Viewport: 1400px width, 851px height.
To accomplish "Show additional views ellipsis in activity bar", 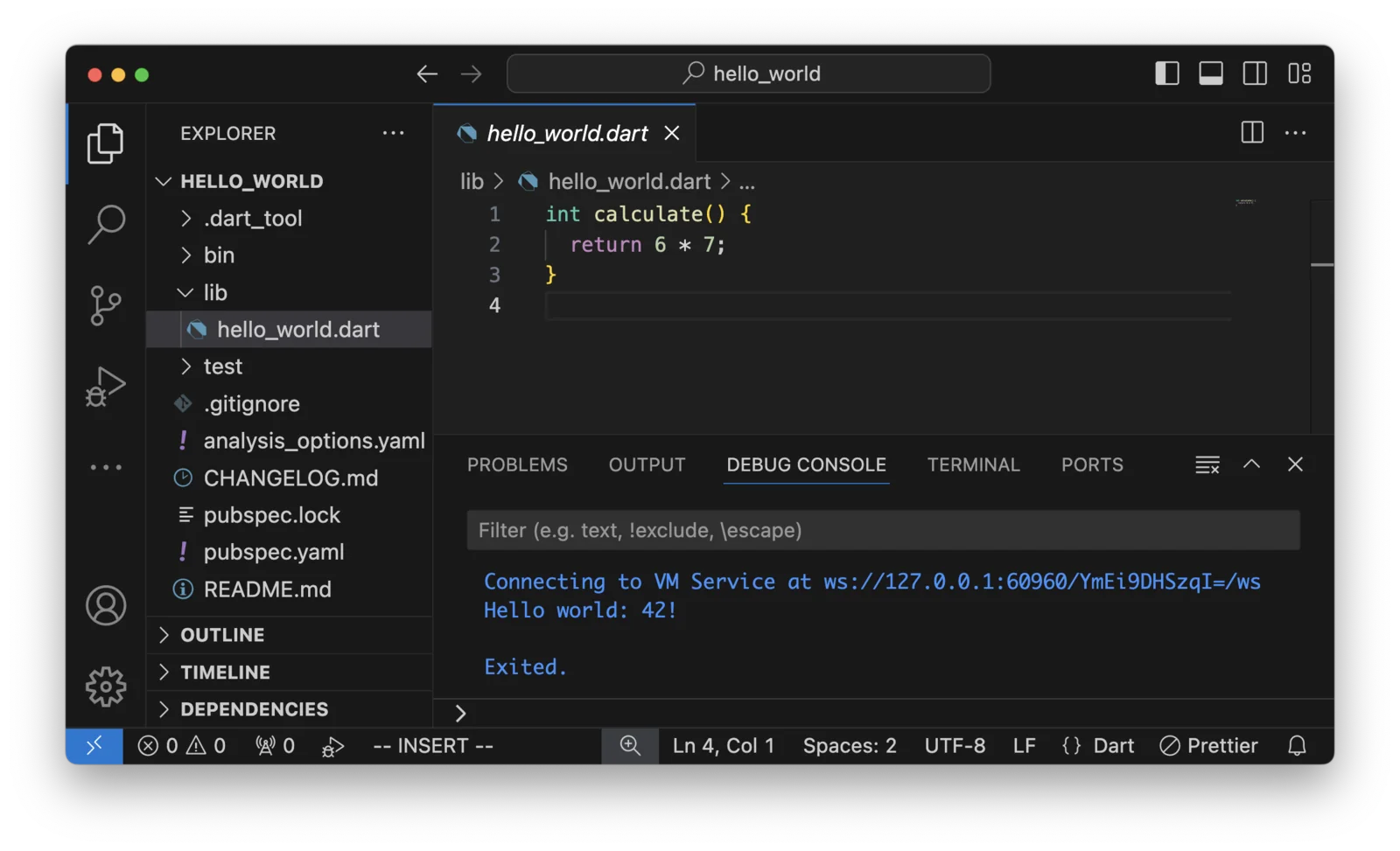I will click(106, 467).
